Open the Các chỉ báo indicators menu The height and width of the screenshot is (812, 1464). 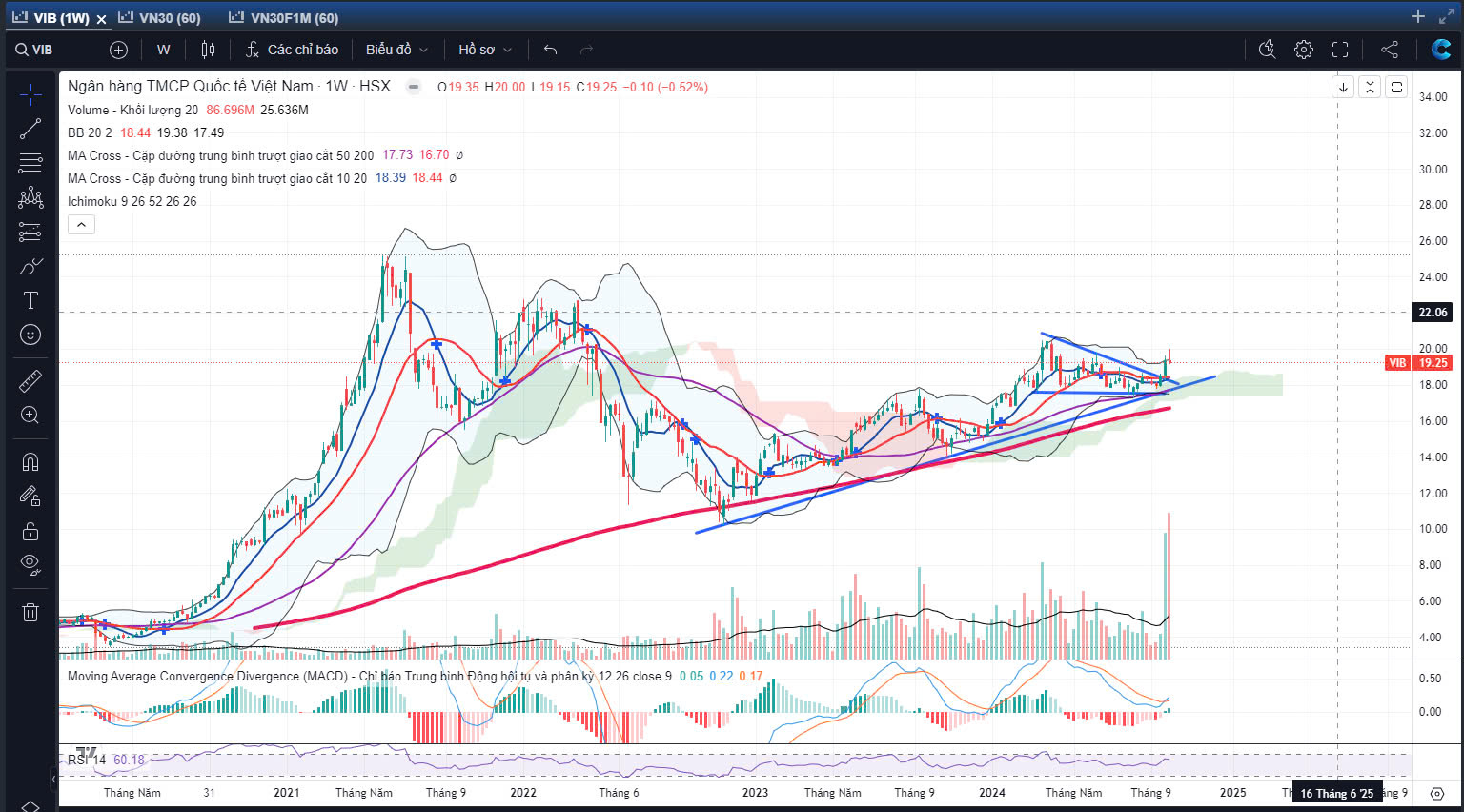click(293, 50)
